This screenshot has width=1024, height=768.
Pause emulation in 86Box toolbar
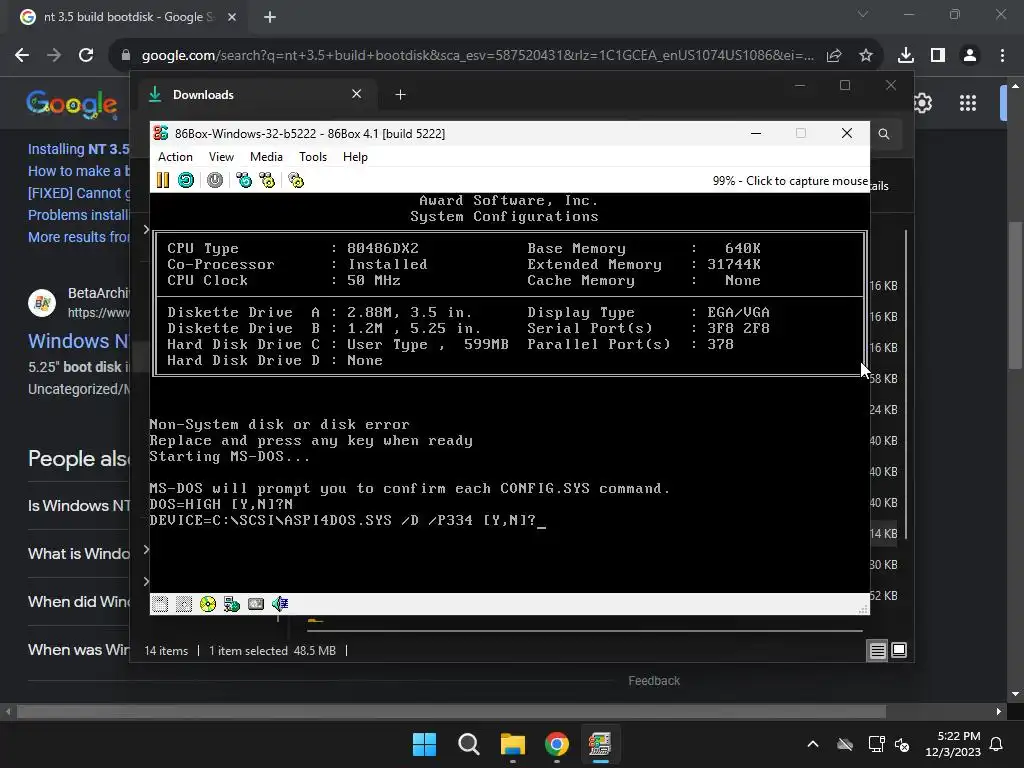tap(163, 180)
